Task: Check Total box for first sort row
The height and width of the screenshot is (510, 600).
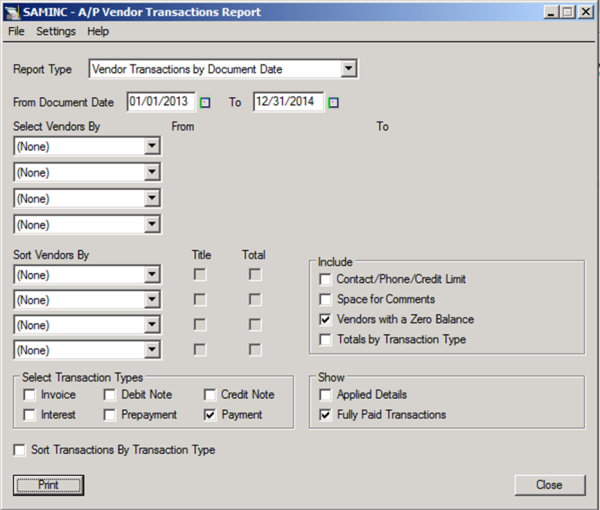Action: coord(255,274)
